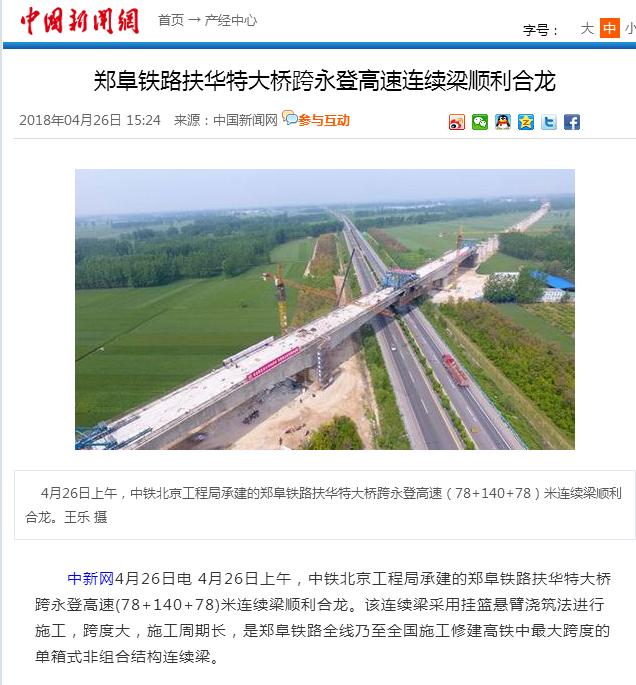This screenshot has height=685, width=636.
Task: Click the aerial bridge construction photo
Action: [x=325, y=309]
